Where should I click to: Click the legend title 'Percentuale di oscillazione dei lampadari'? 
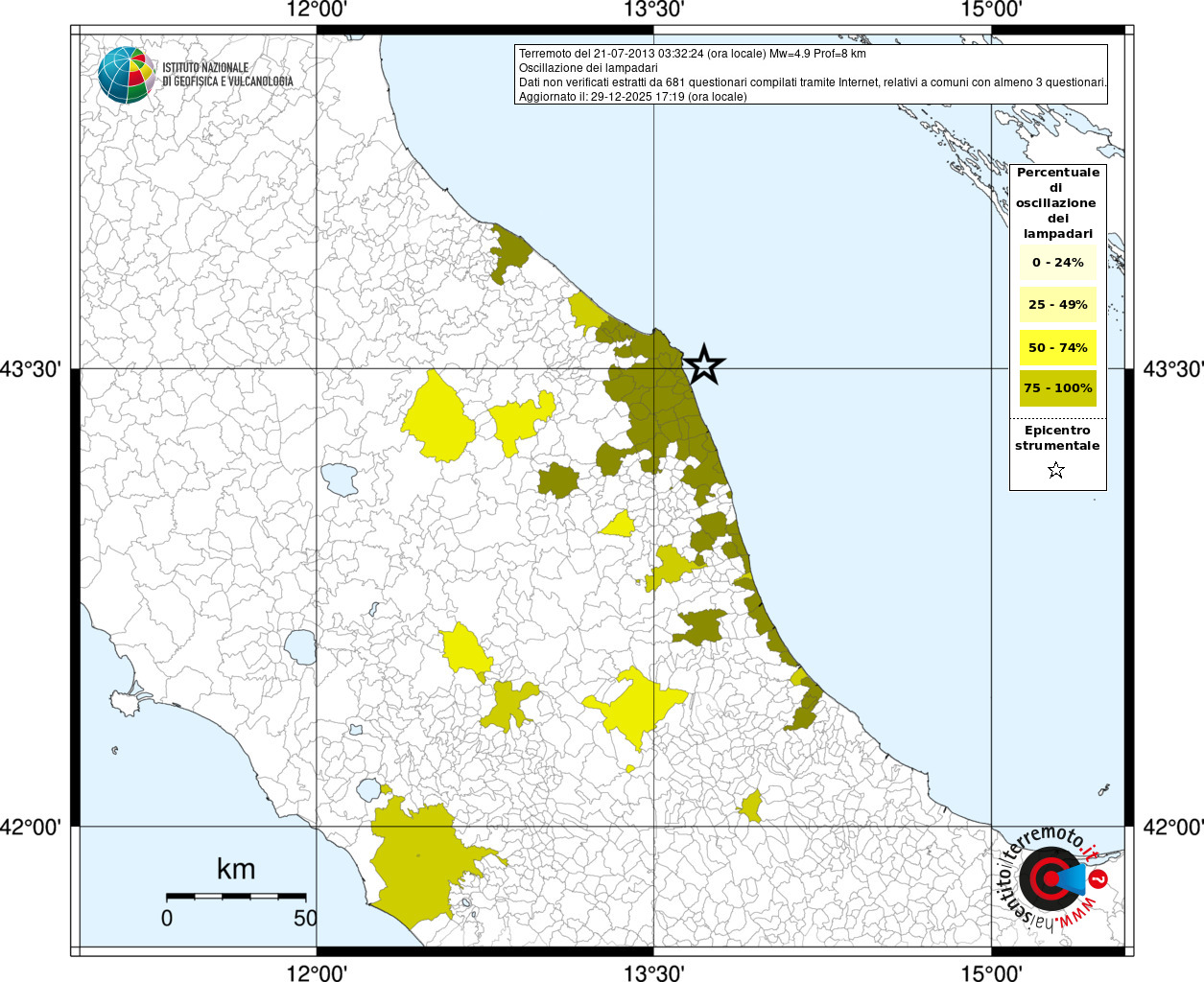1058,202
